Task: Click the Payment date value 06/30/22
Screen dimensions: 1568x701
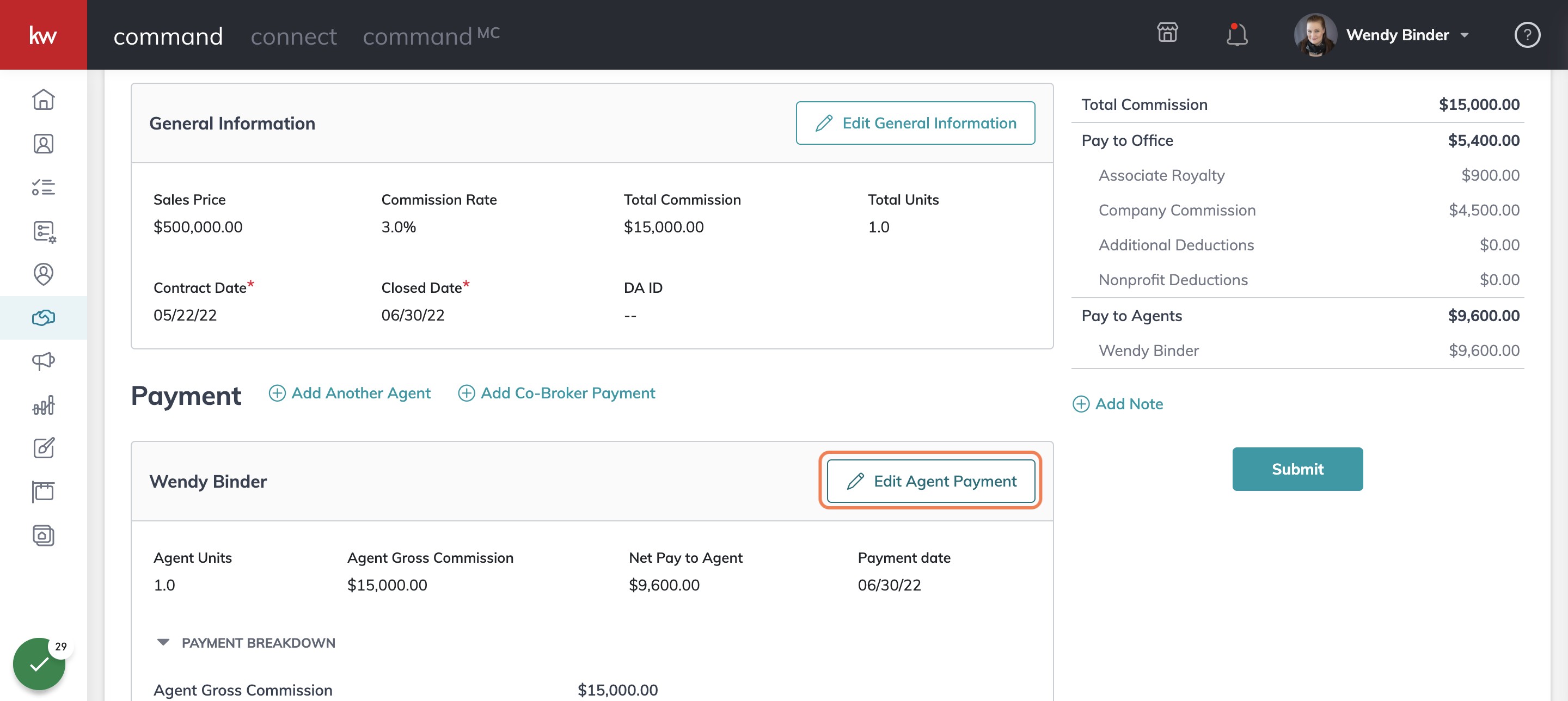Action: click(889, 585)
